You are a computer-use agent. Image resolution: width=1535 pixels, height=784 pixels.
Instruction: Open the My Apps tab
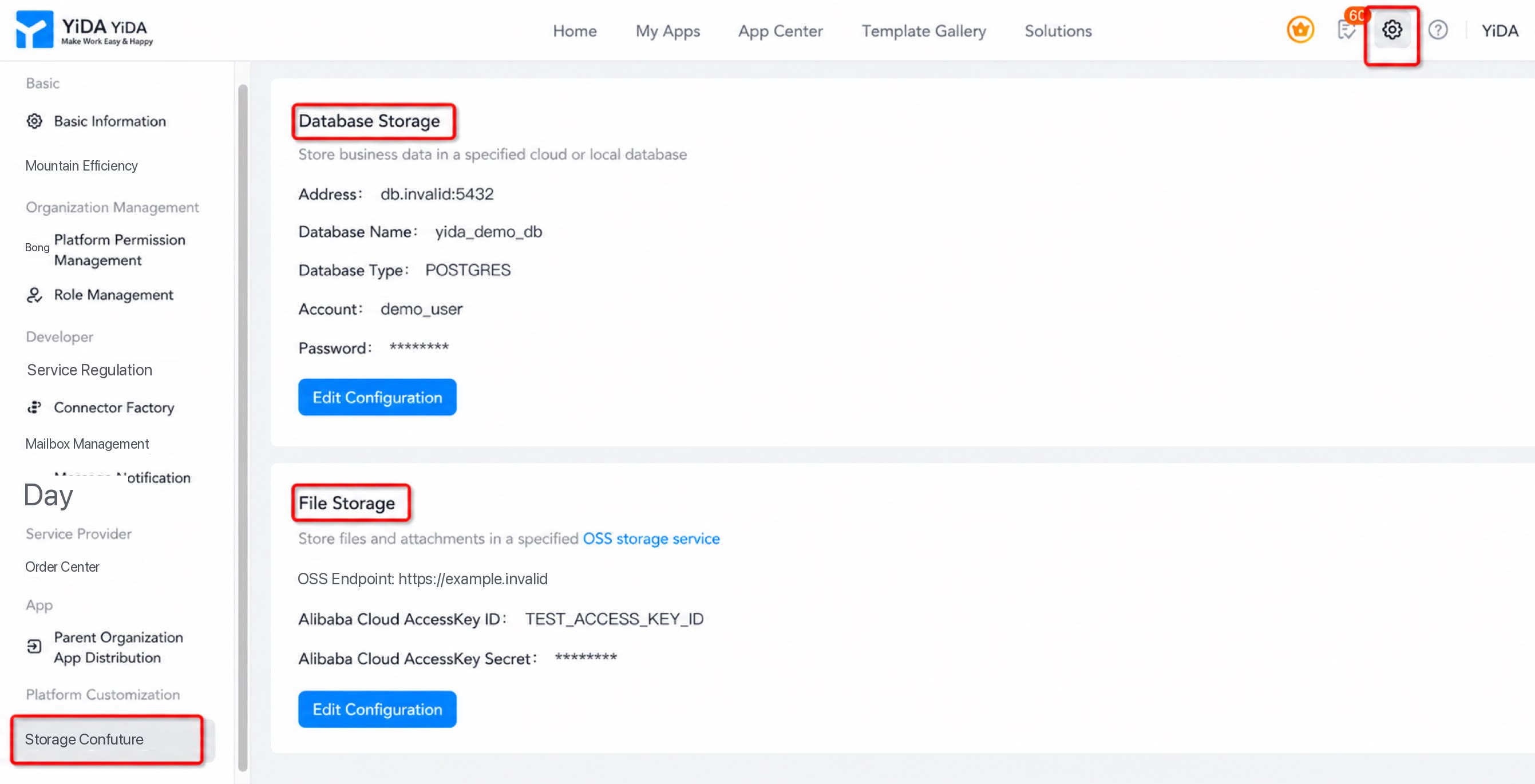pos(667,31)
